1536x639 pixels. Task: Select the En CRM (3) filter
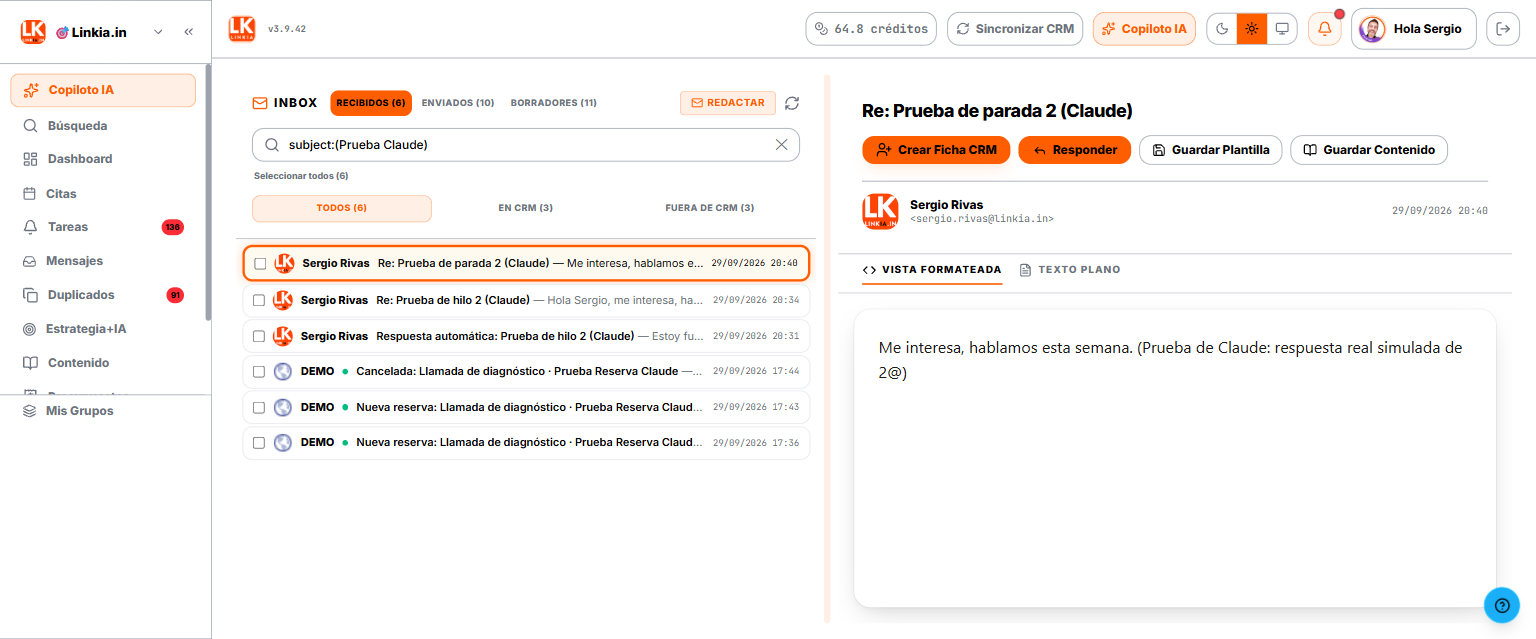[526, 208]
